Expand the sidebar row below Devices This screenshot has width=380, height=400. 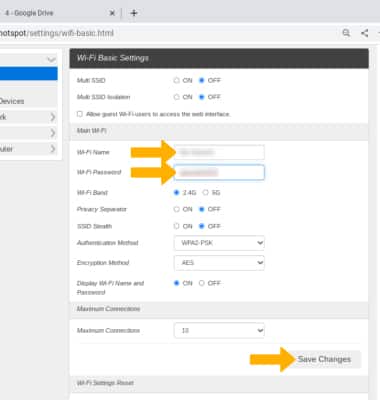pos(29,117)
